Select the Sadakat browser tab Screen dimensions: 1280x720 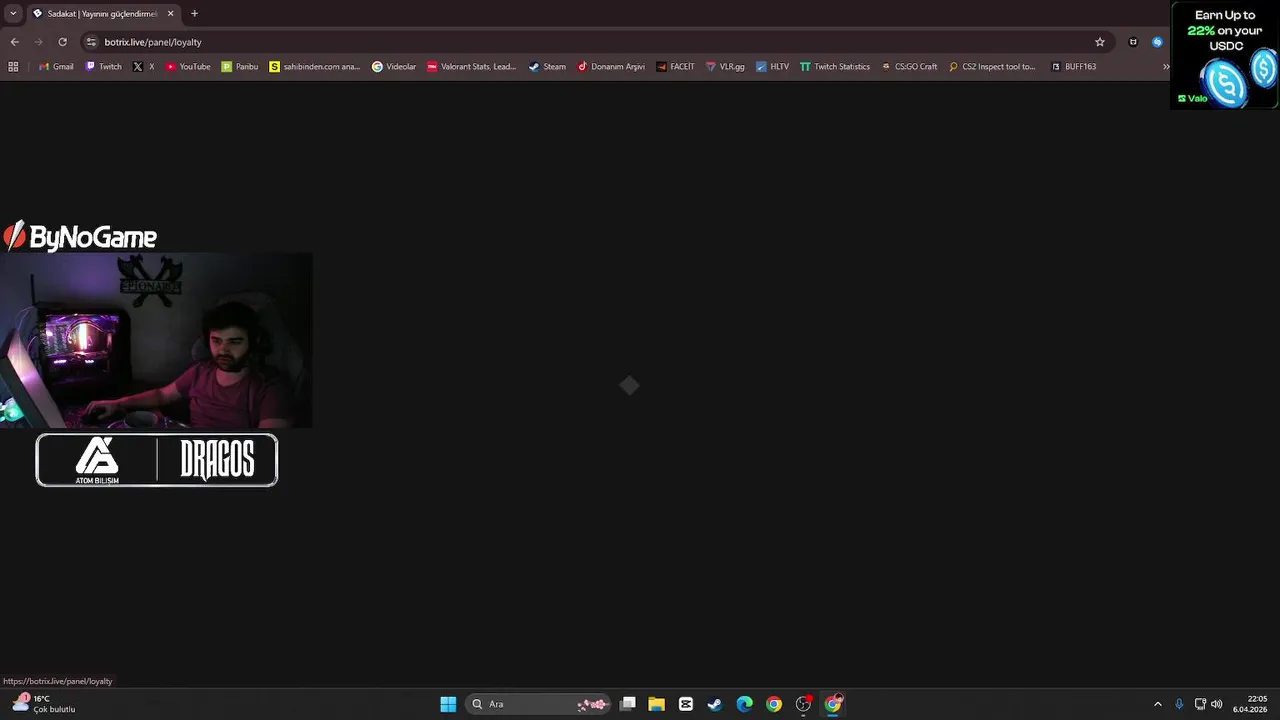[x=102, y=14]
